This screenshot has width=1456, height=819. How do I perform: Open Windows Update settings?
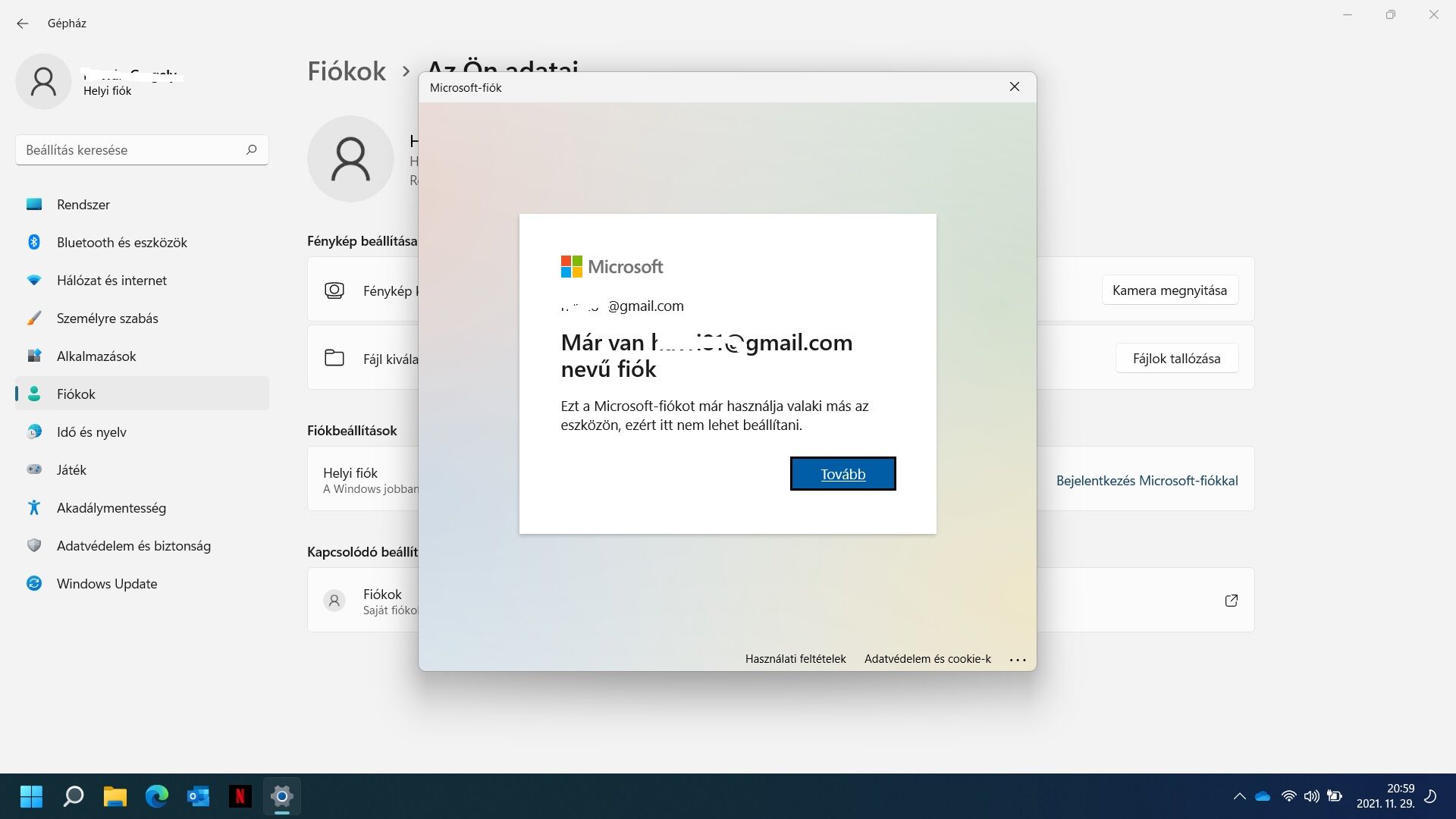pos(142,584)
